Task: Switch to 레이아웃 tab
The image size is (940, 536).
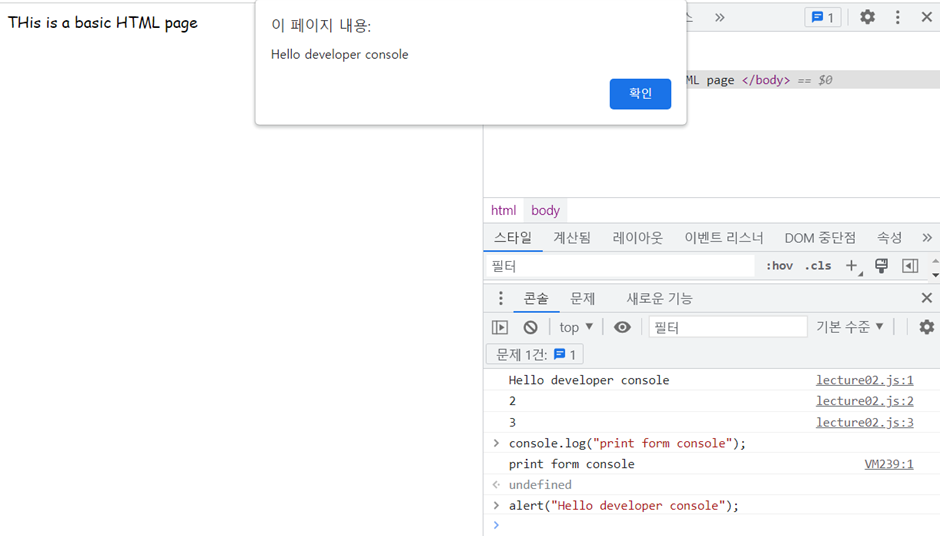Action: point(638,238)
